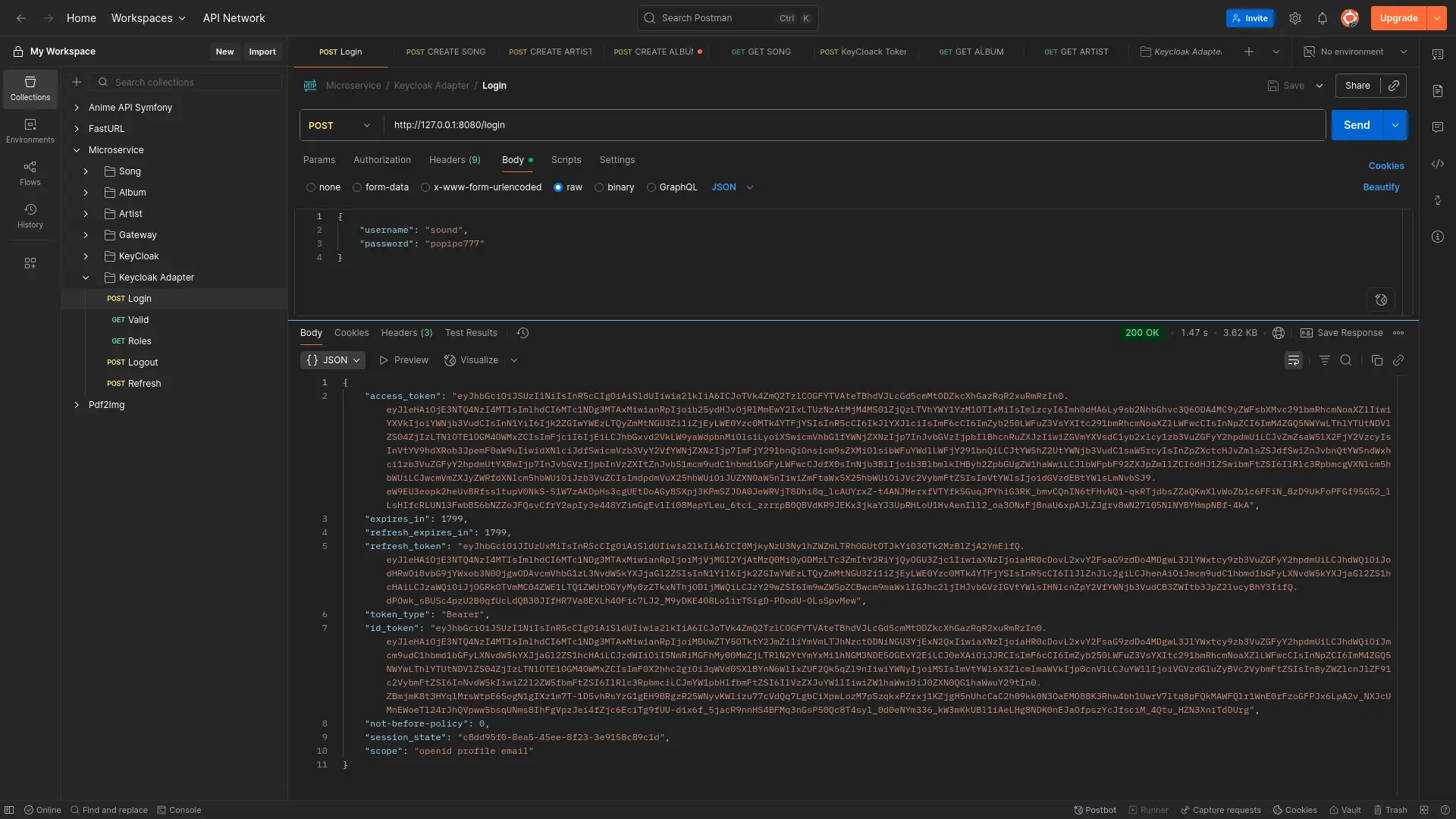Open the Scripts tab
Viewport: 1456px width, 819px height.
click(x=566, y=160)
